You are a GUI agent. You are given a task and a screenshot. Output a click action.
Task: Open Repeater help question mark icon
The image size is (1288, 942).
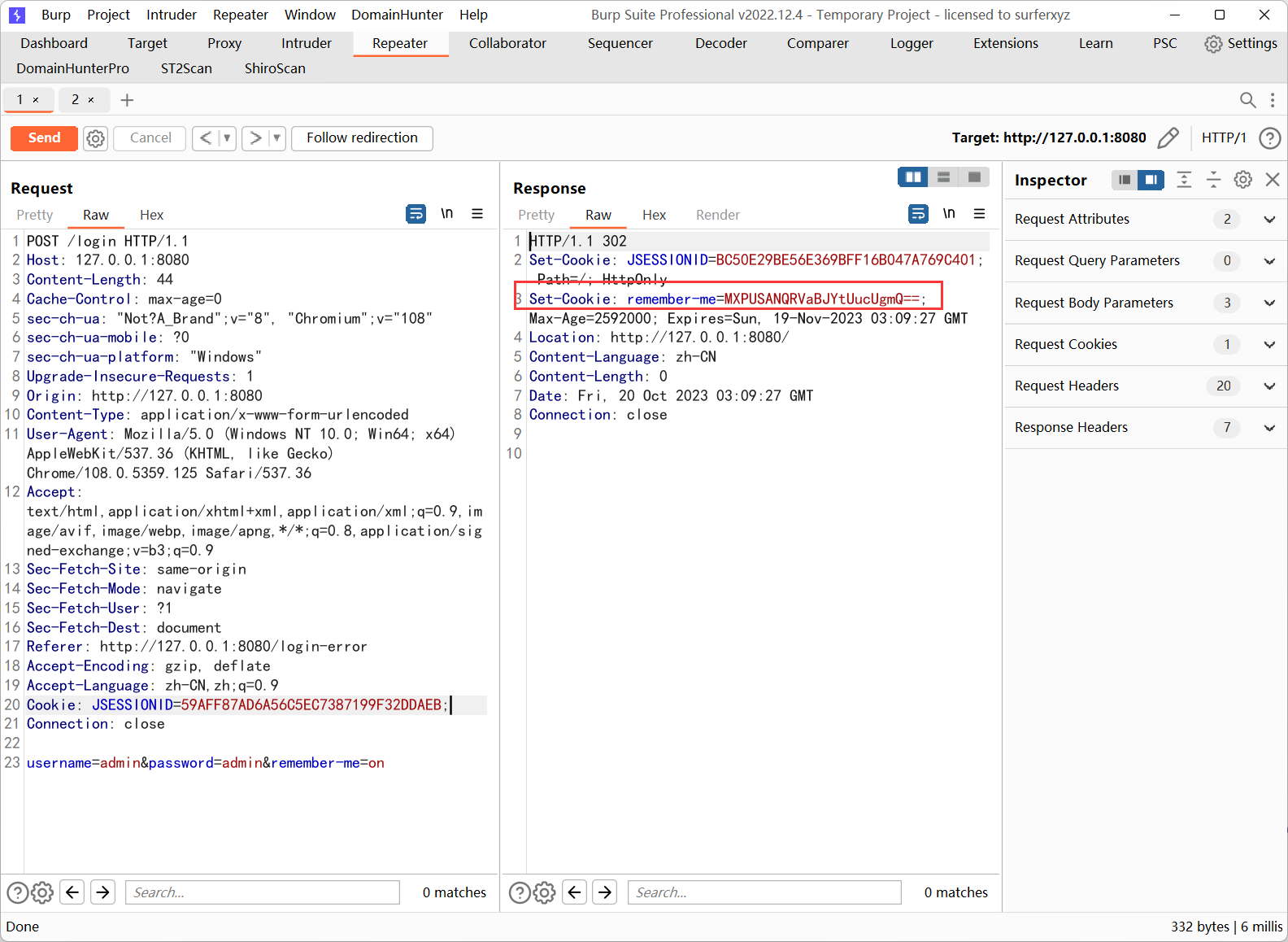[1269, 137]
